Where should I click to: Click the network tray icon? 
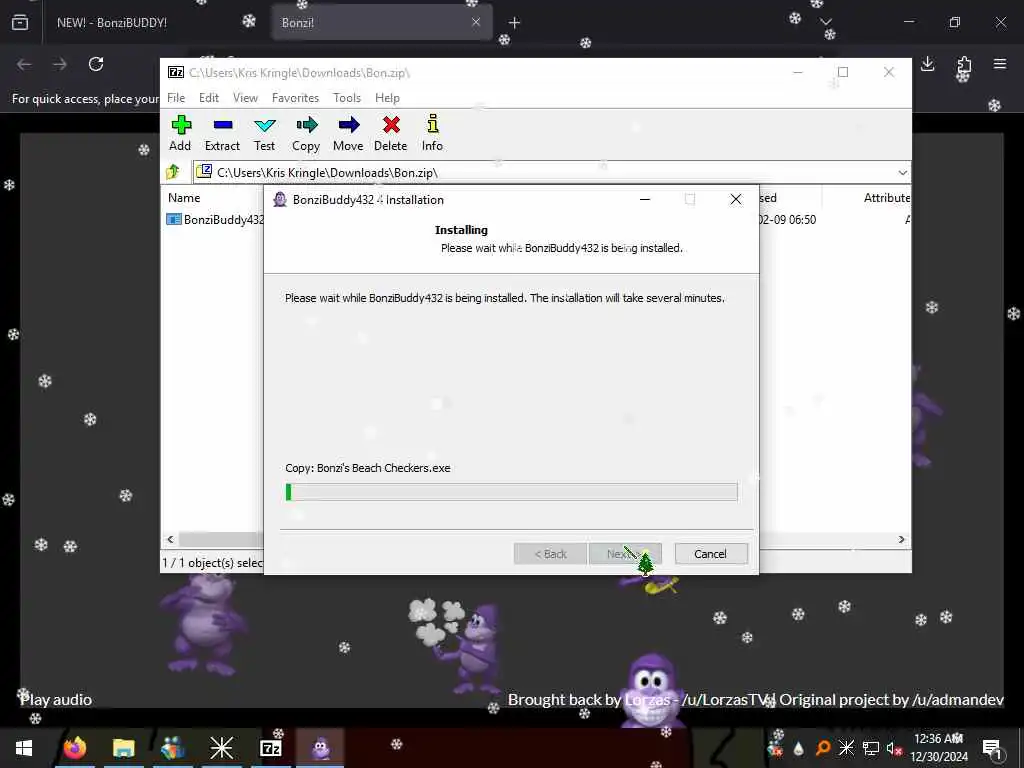871,748
